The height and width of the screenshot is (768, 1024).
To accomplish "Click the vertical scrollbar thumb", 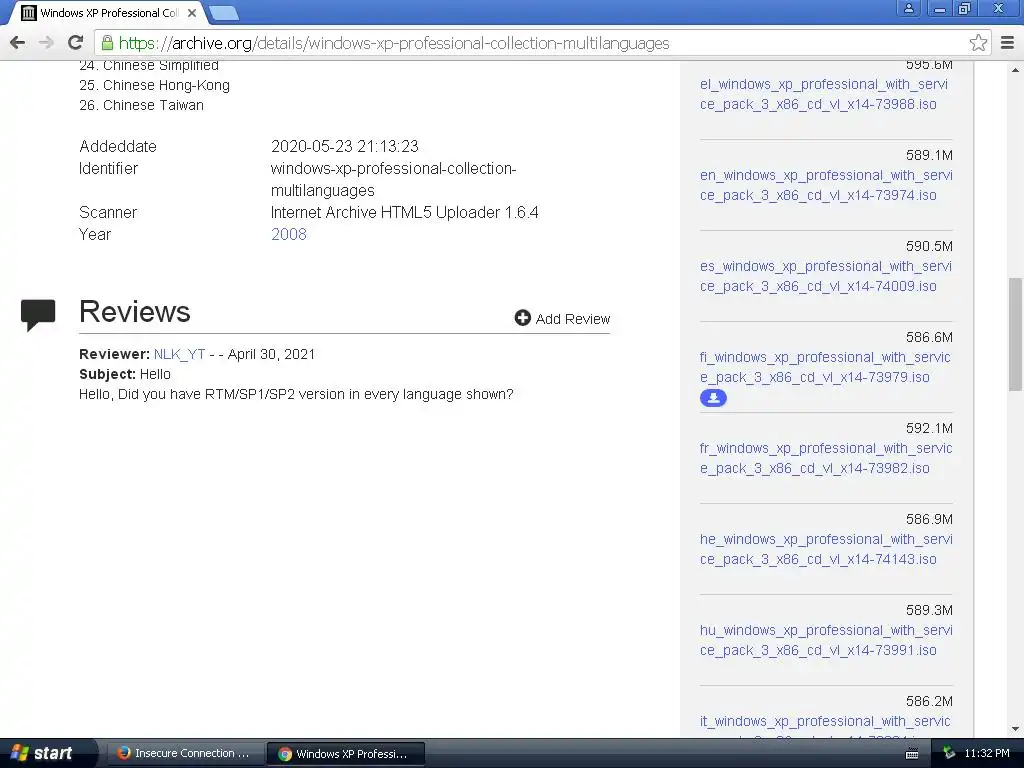I will coord(1016,334).
